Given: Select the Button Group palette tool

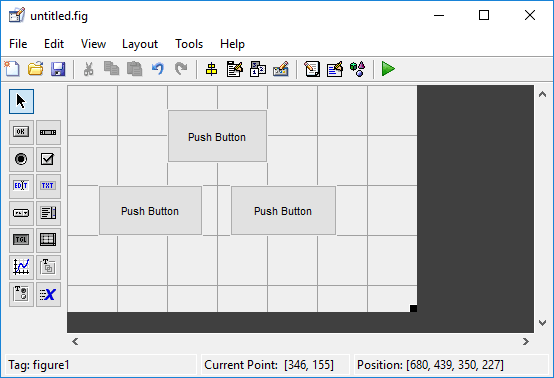Looking at the screenshot, I should 22,294.
